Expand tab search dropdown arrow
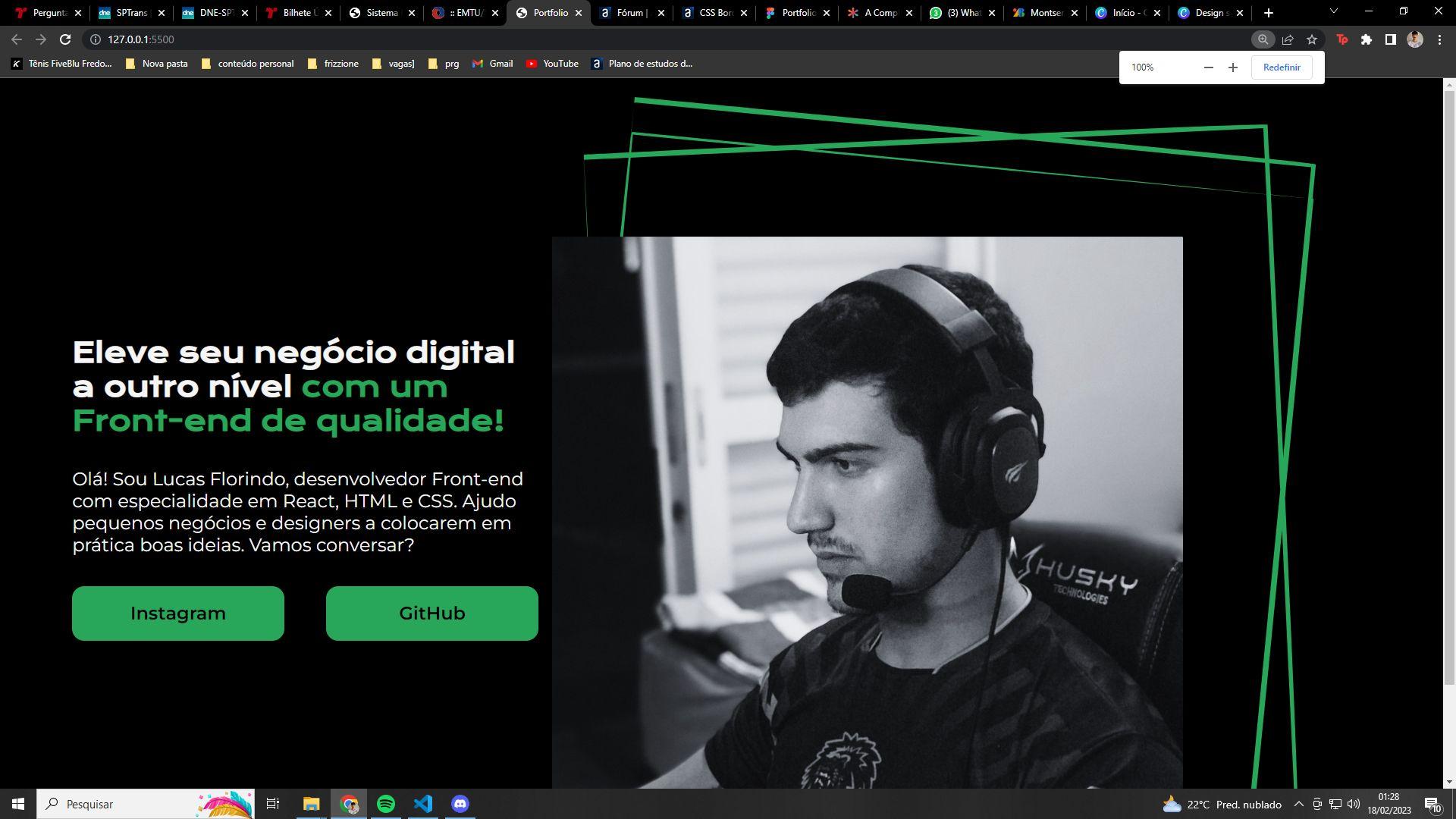 pos(1334,11)
